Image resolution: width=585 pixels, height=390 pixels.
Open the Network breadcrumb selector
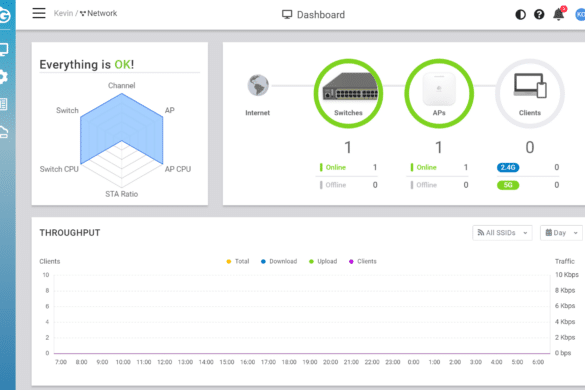point(98,13)
